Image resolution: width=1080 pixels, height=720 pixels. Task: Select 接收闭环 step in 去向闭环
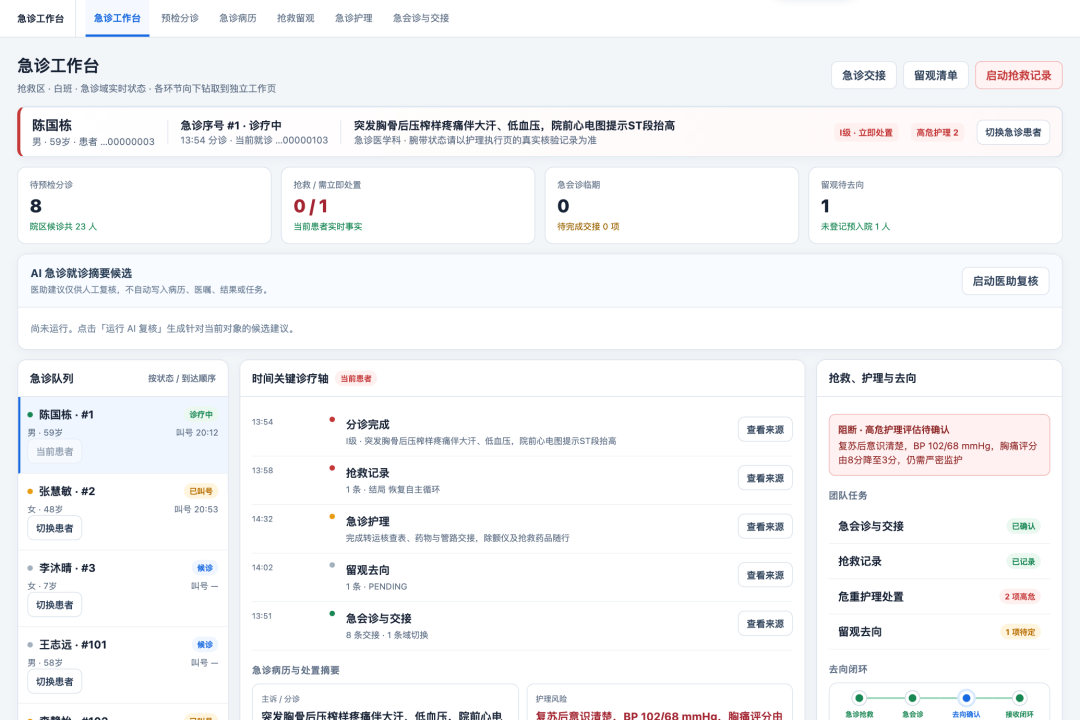(x=1019, y=704)
